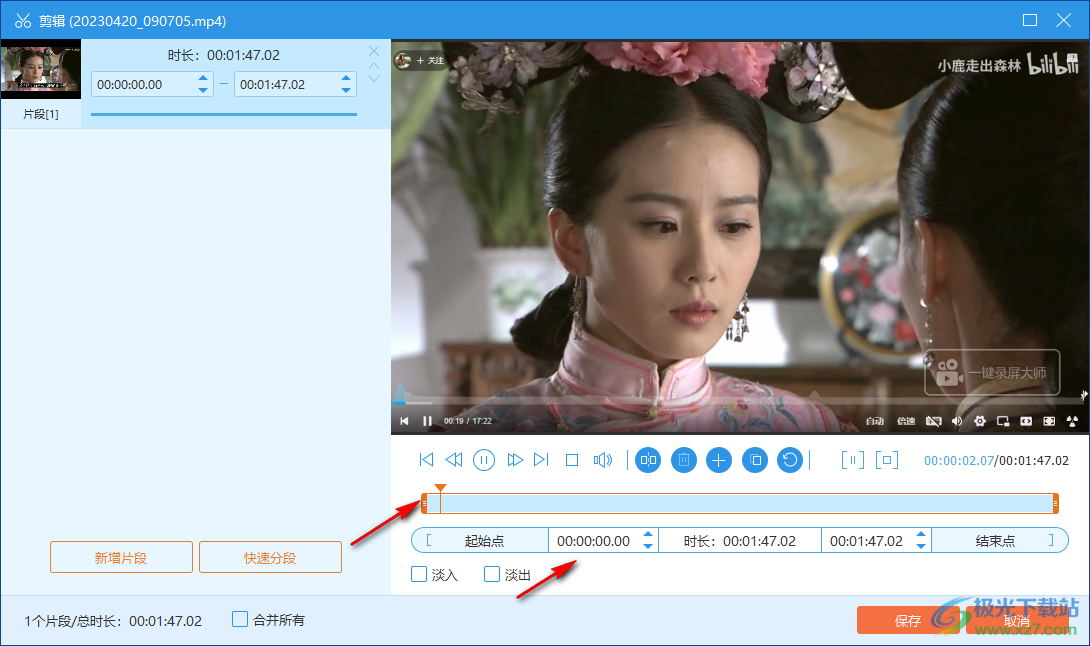1090x646 pixels.
Task: Click the scissors icon in title bar
Action: coord(23,21)
